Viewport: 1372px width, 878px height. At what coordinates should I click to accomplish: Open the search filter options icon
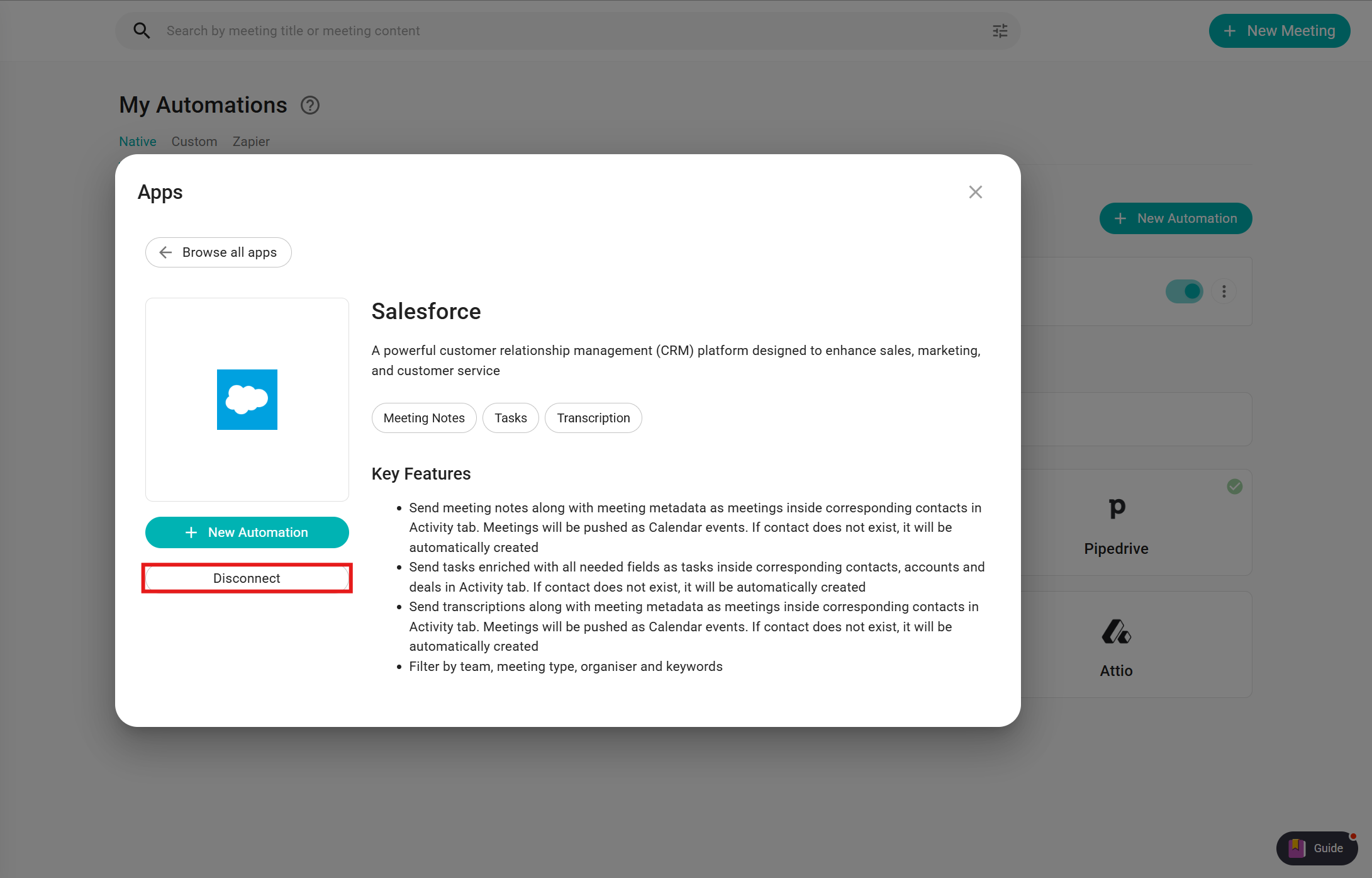tap(1000, 31)
